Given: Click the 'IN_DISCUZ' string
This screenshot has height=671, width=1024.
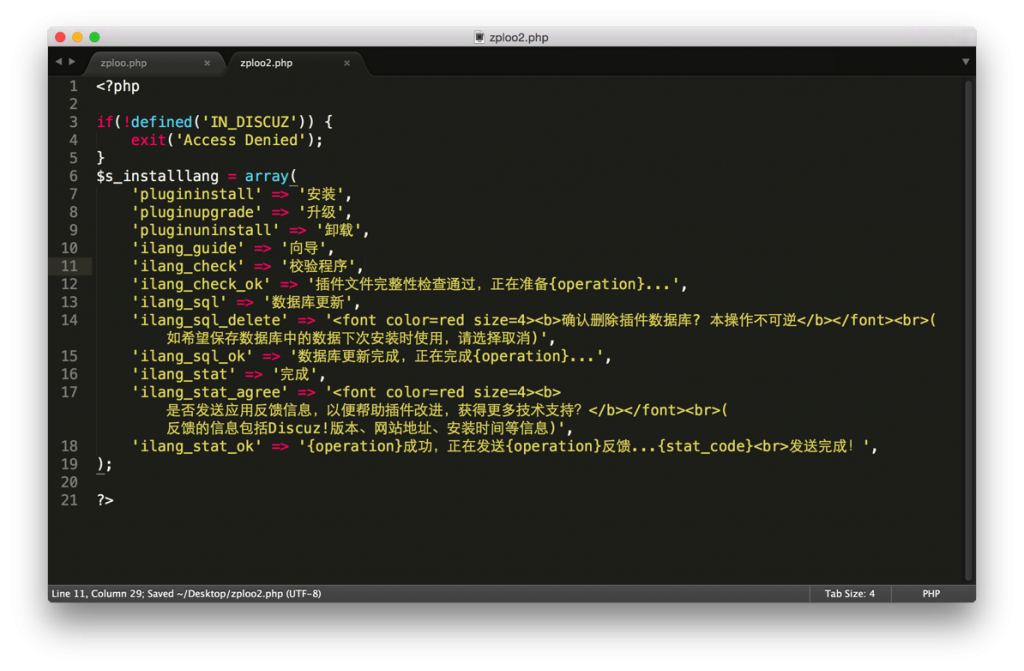Looking at the screenshot, I should [249, 122].
